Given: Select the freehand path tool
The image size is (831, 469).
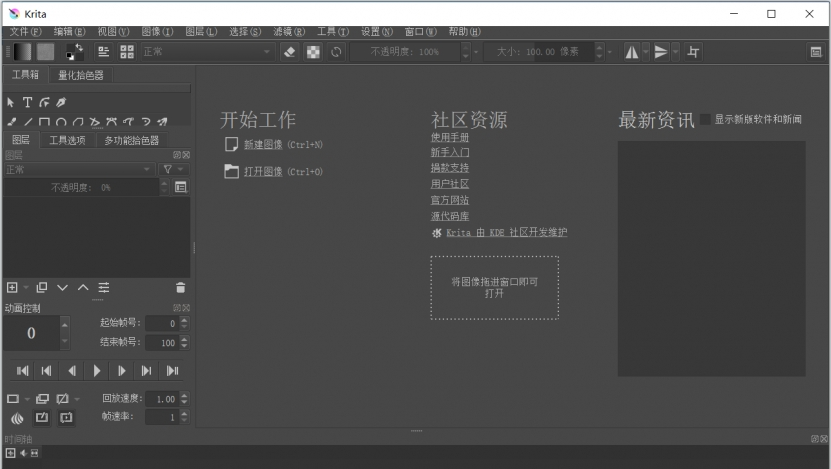Looking at the screenshot, I should [128, 122].
